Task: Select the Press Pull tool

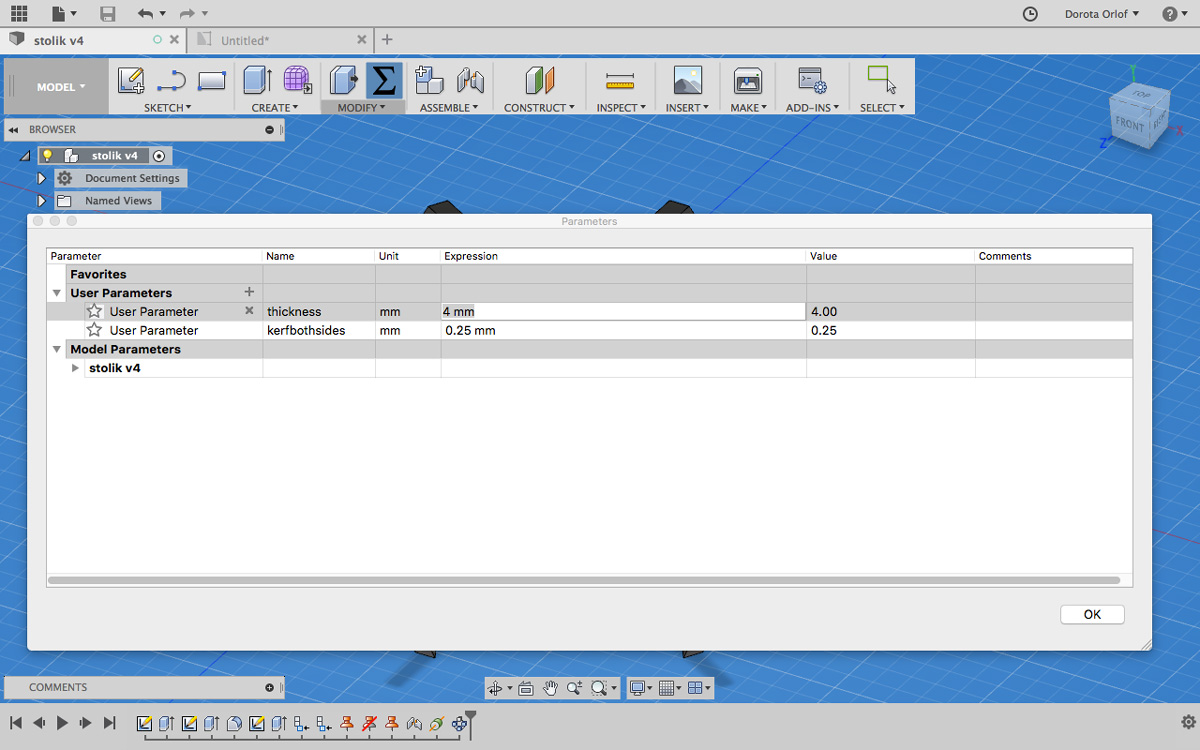Action: point(344,81)
